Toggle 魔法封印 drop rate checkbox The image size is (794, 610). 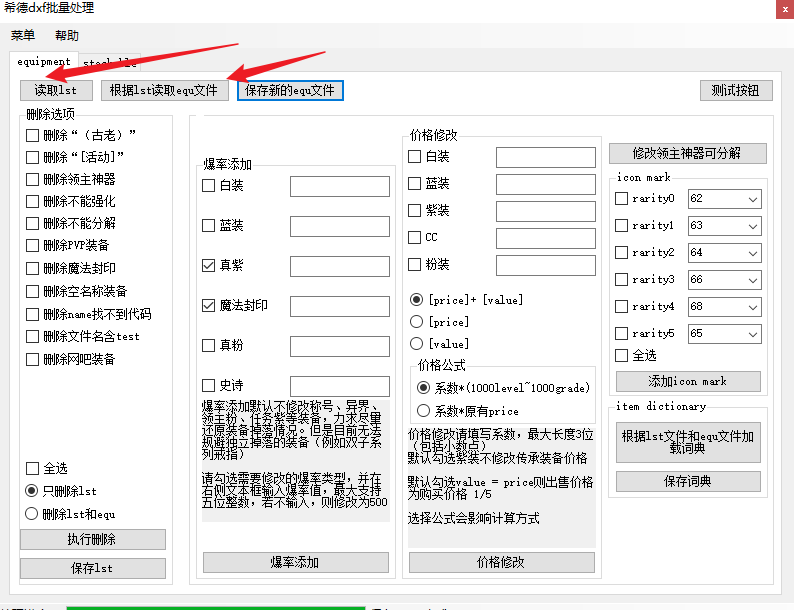tap(209, 305)
